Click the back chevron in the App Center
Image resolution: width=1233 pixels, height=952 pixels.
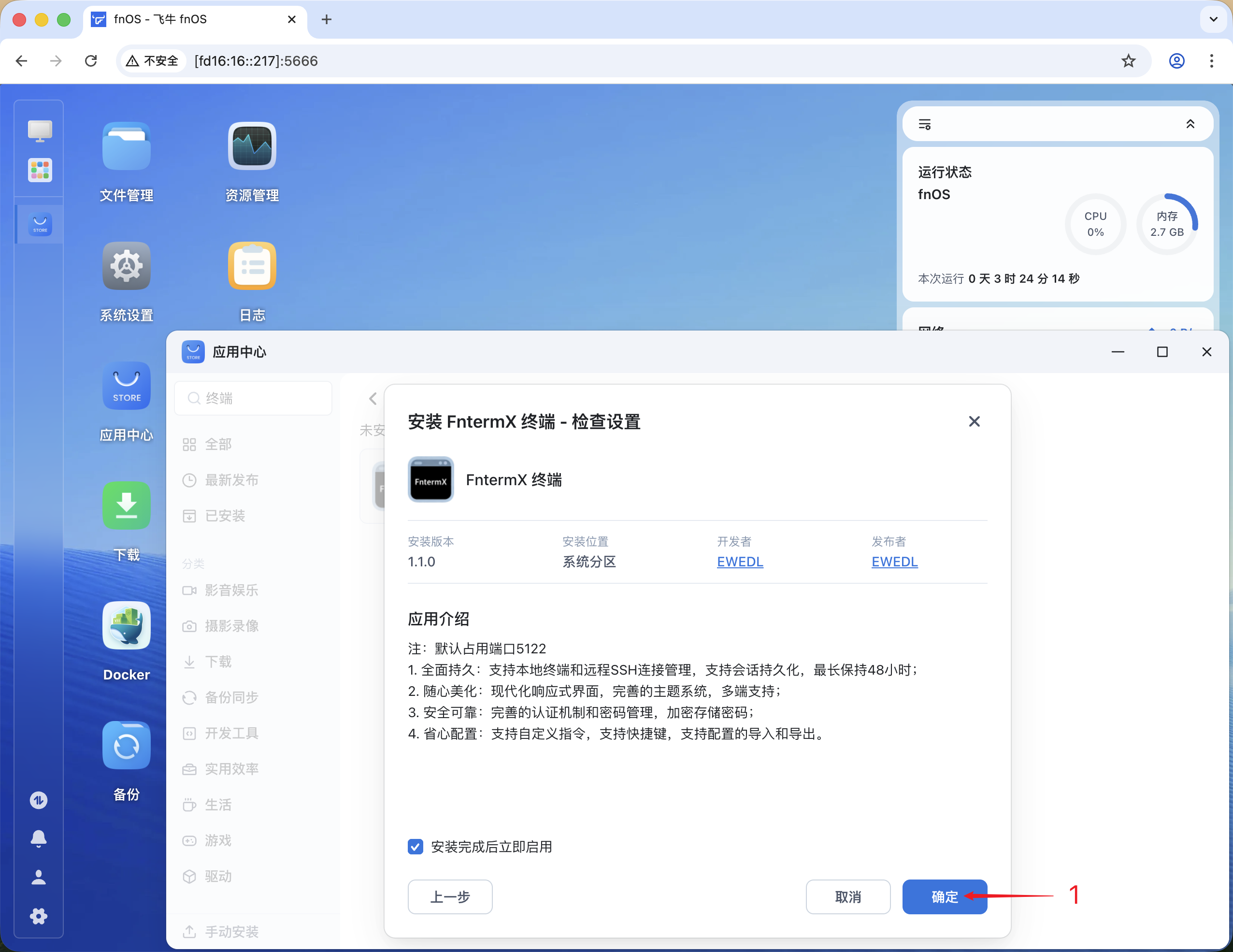point(372,399)
